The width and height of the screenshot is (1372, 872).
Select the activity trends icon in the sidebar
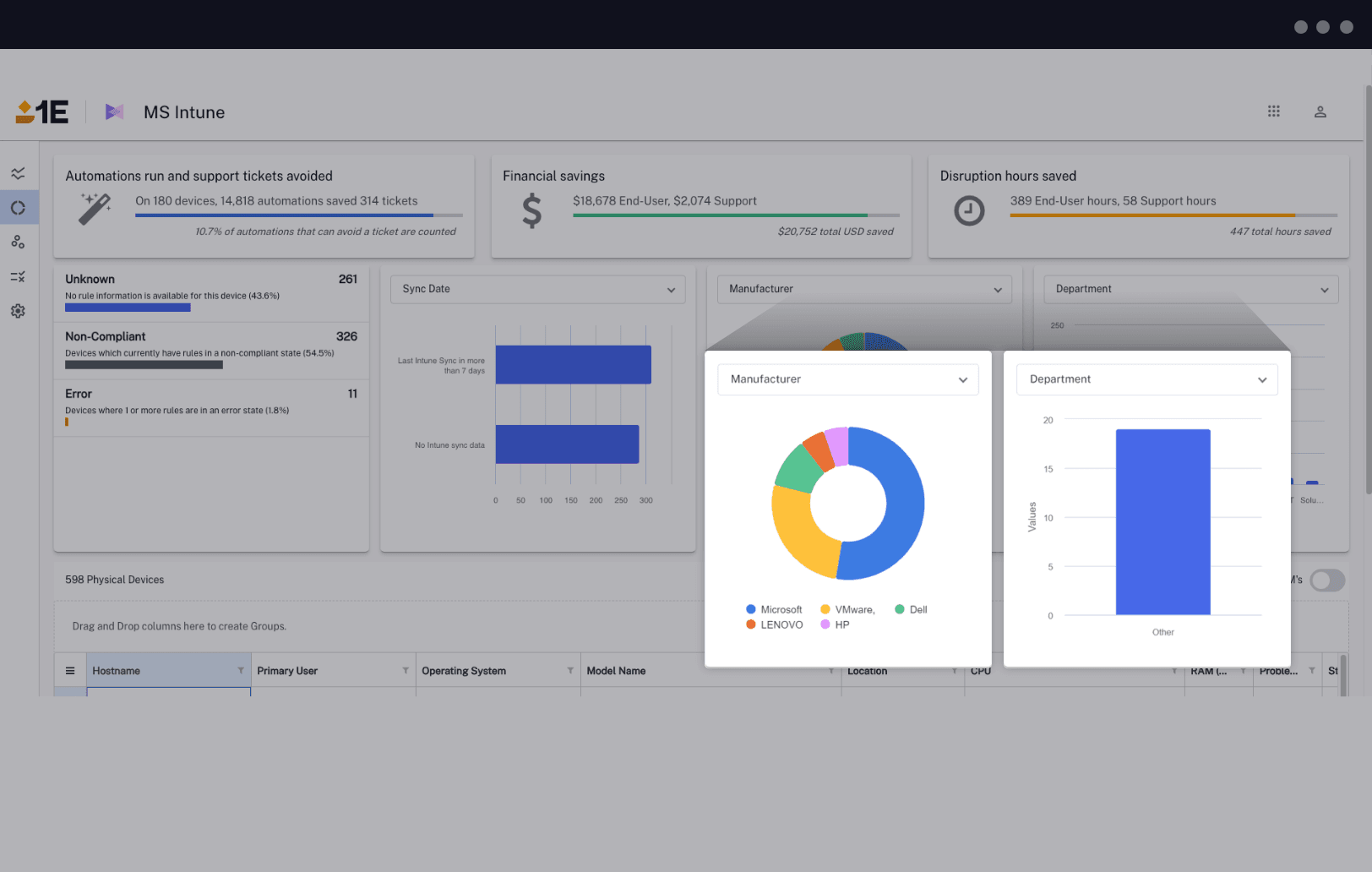coord(19,173)
